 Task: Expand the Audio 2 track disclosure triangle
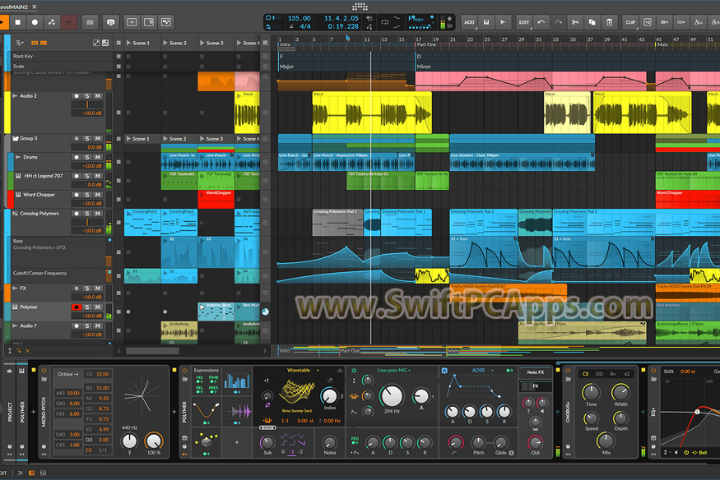tap(15, 96)
